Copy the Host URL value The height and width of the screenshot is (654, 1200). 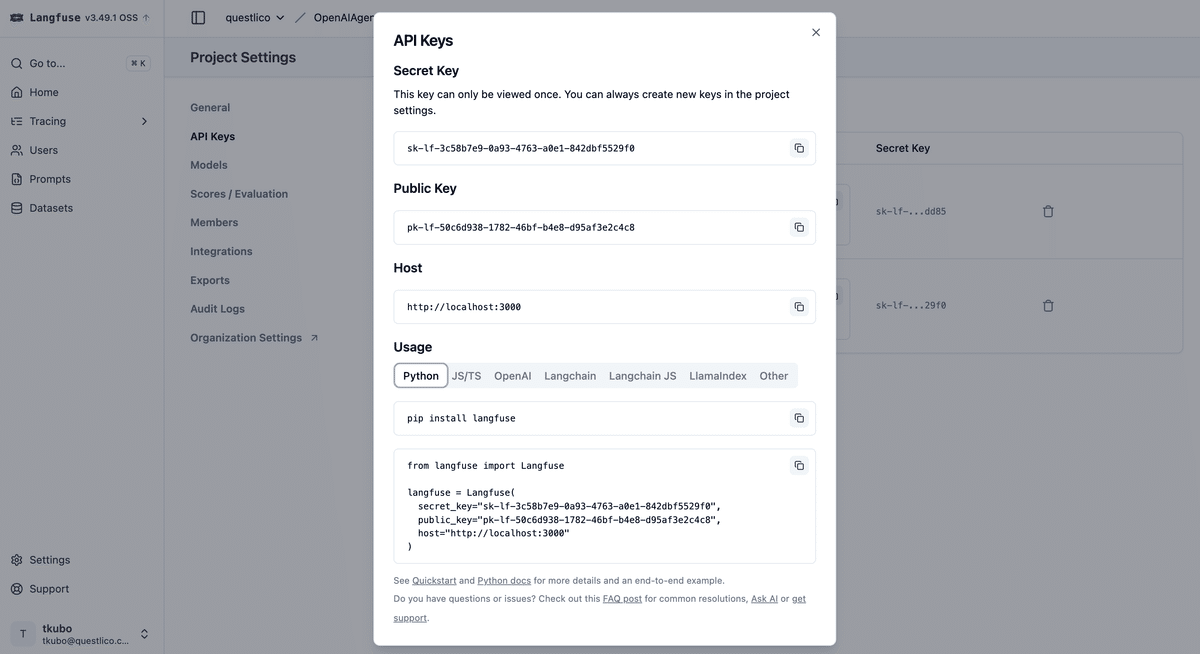point(798,306)
